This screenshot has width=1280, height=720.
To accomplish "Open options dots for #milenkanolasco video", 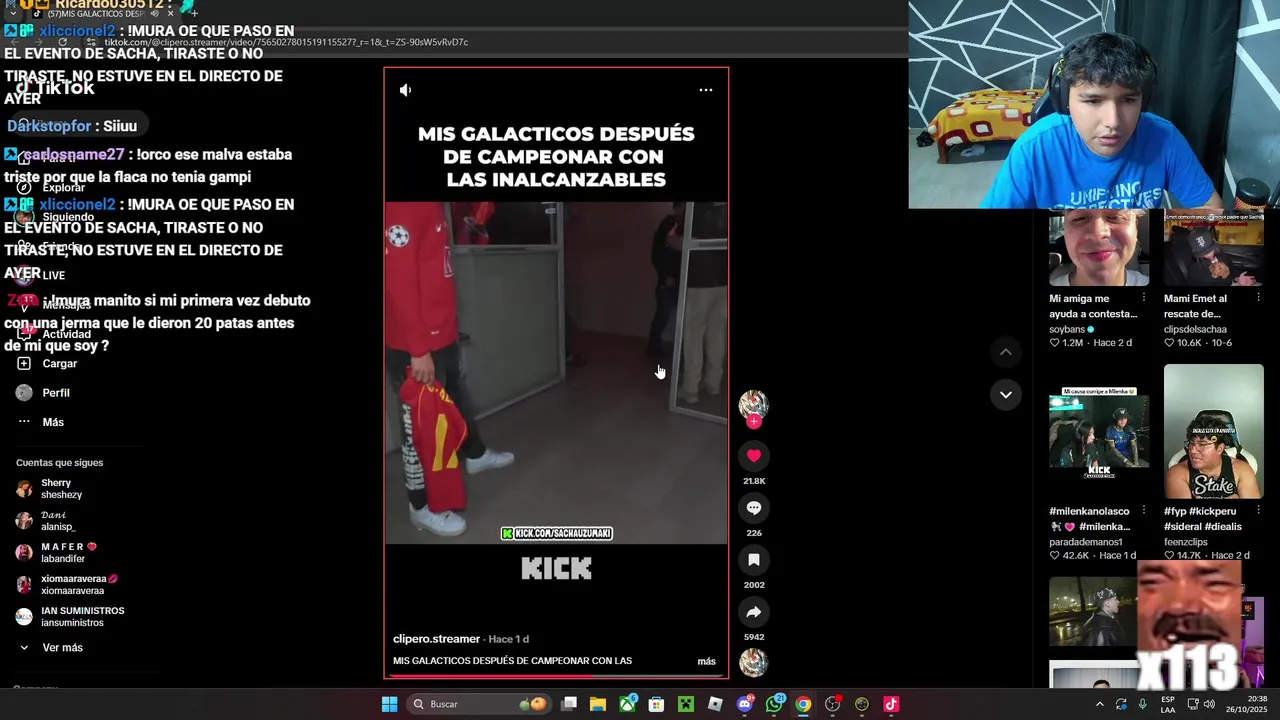I will click(1144, 511).
